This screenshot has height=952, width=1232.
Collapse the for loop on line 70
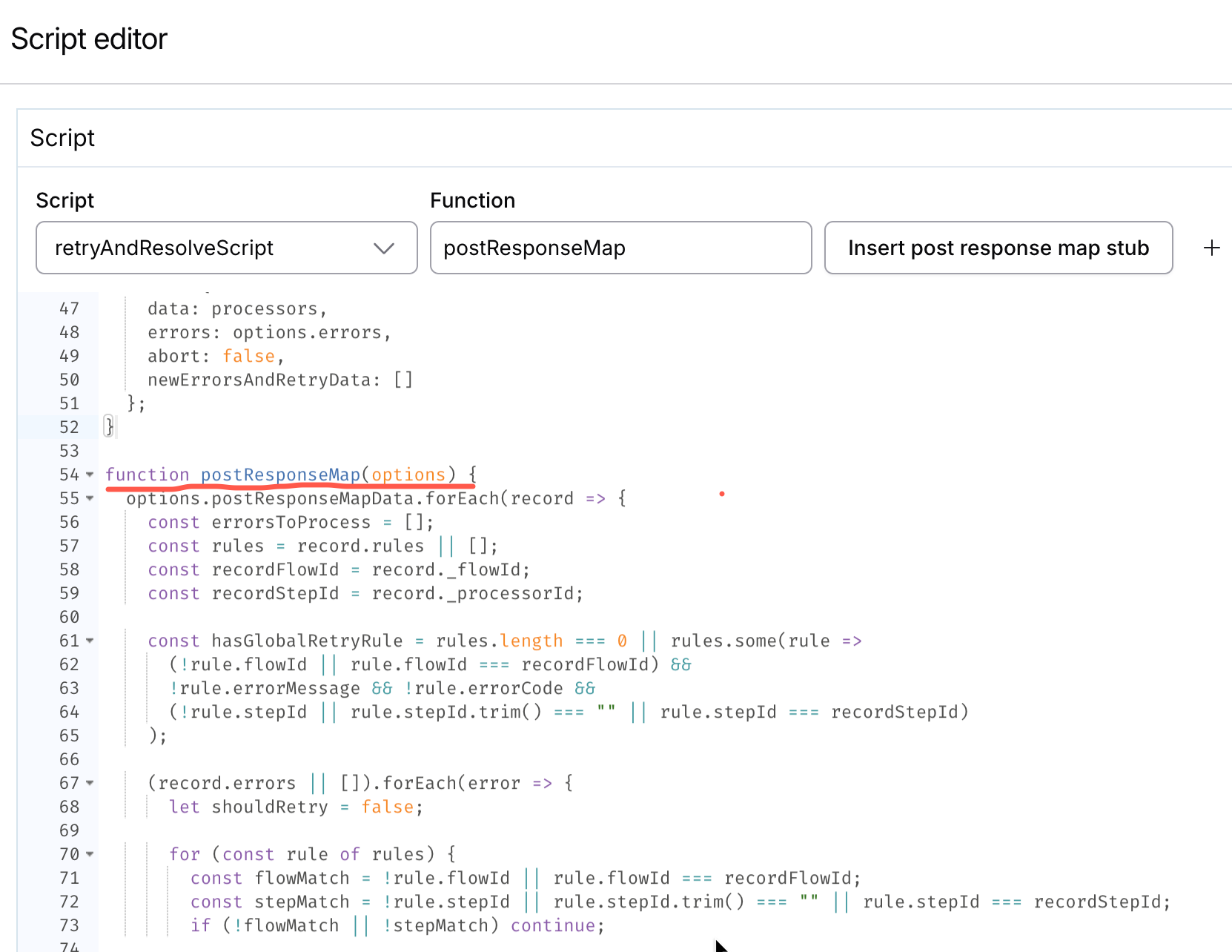[x=89, y=854]
